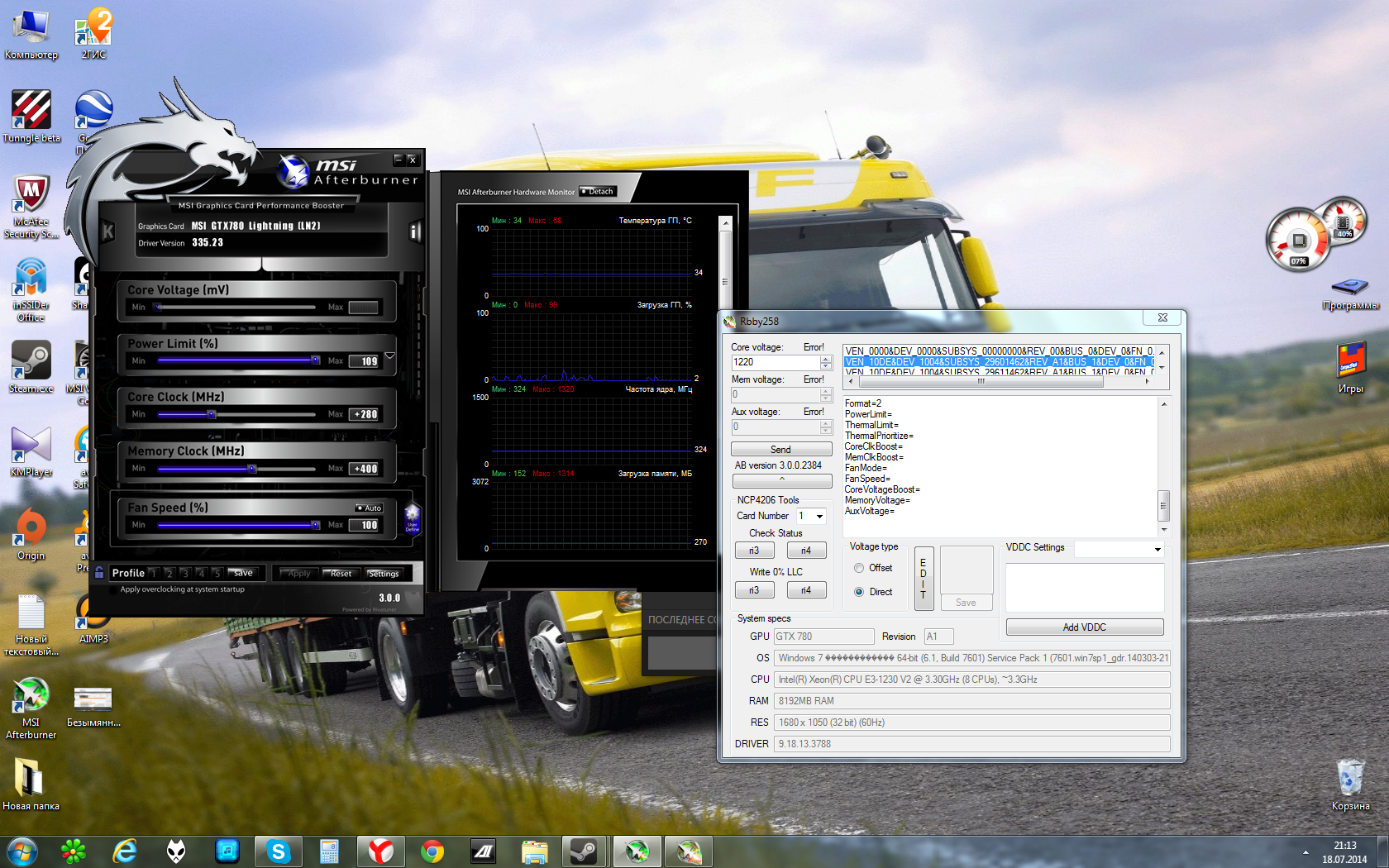Select the VEN_0000 device entry

tap(999, 351)
